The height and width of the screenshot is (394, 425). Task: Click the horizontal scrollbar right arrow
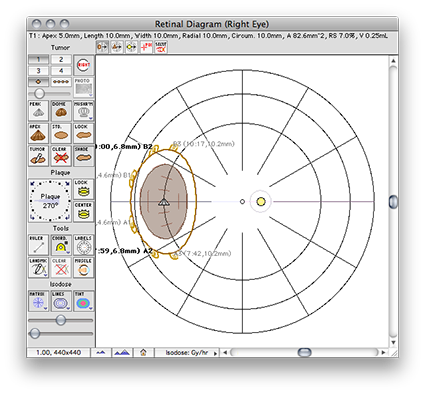[383, 352]
